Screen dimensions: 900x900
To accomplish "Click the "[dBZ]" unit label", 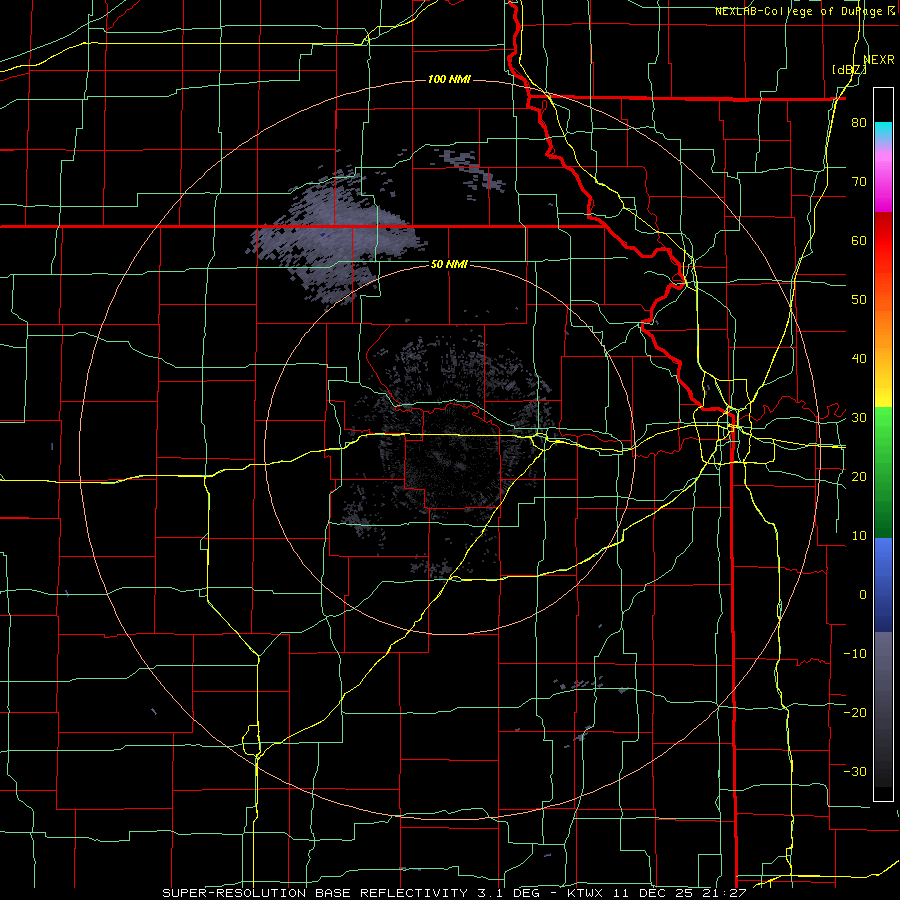I will tap(849, 69).
